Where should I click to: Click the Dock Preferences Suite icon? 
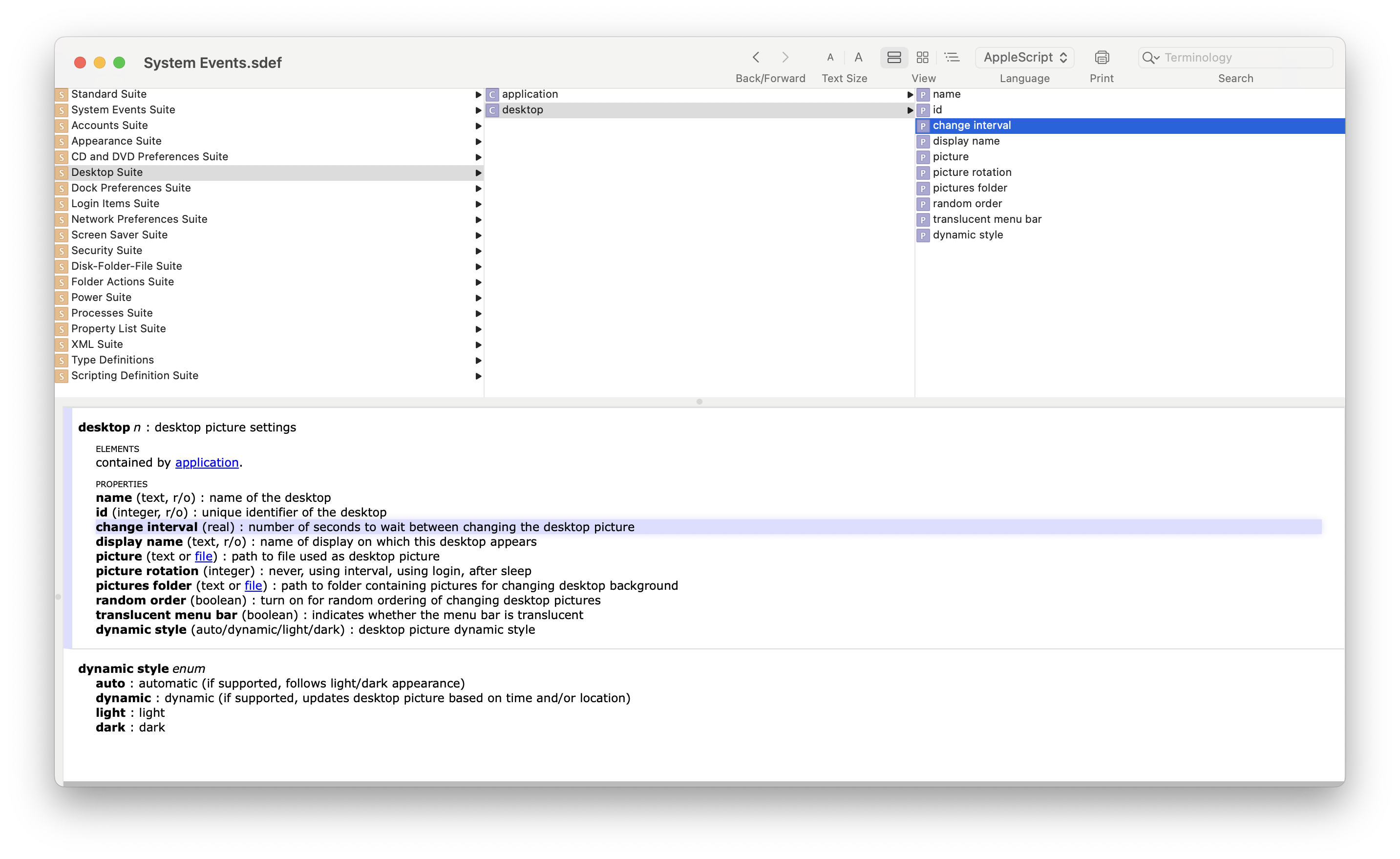pos(62,188)
